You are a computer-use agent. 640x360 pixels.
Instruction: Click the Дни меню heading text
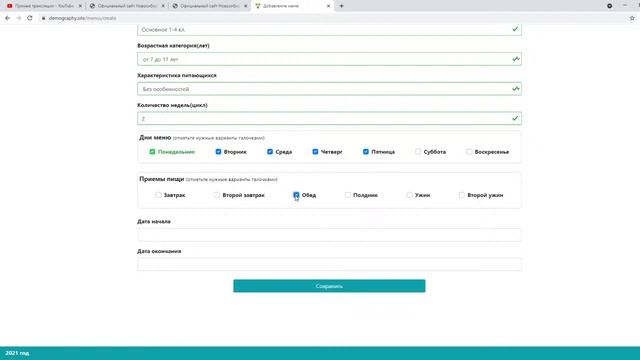coord(155,138)
